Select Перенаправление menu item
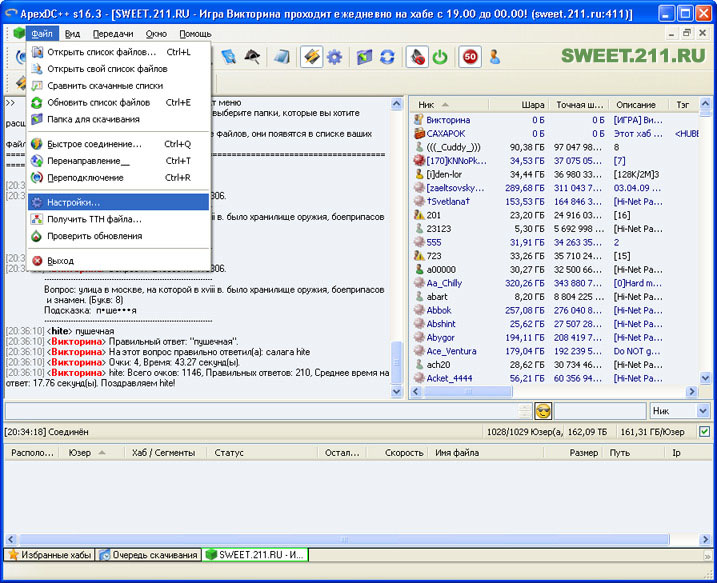717x583 pixels. pyautogui.click(x=119, y=161)
